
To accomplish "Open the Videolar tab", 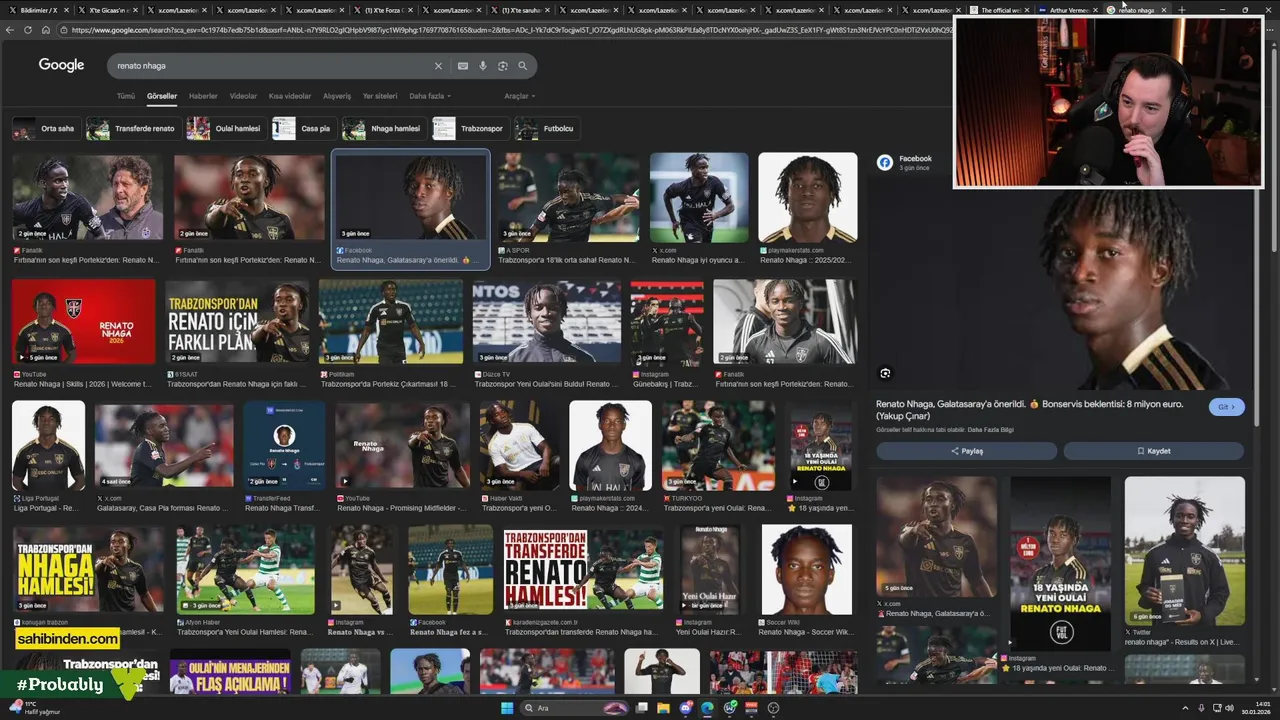I will [x=243, y=96].
